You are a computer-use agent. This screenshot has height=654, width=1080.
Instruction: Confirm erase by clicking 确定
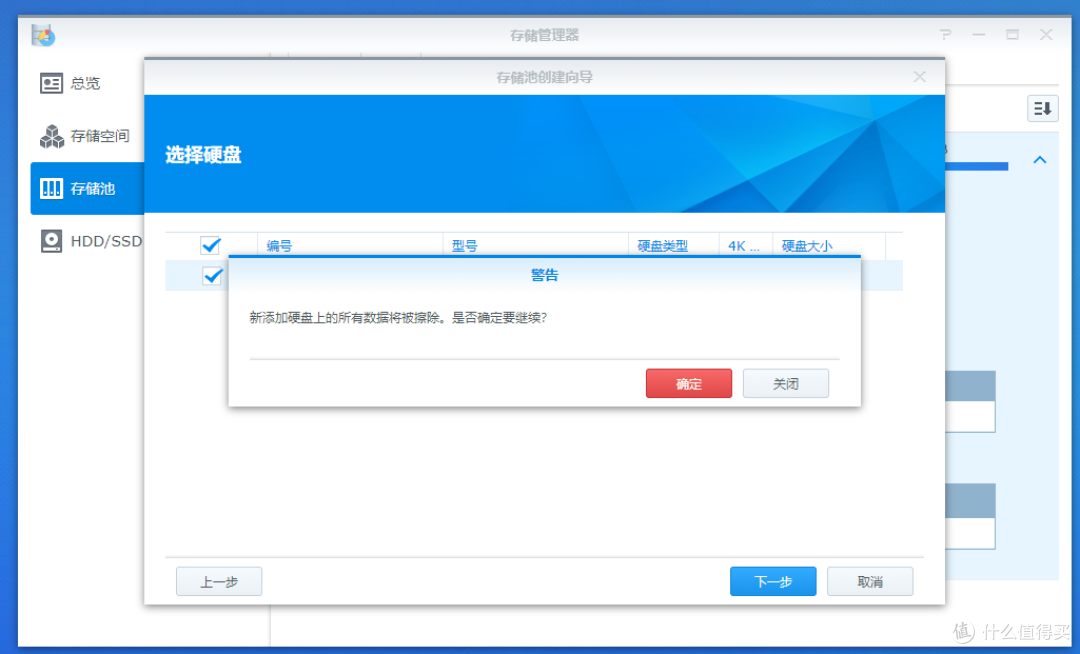(x=688, y=383)
